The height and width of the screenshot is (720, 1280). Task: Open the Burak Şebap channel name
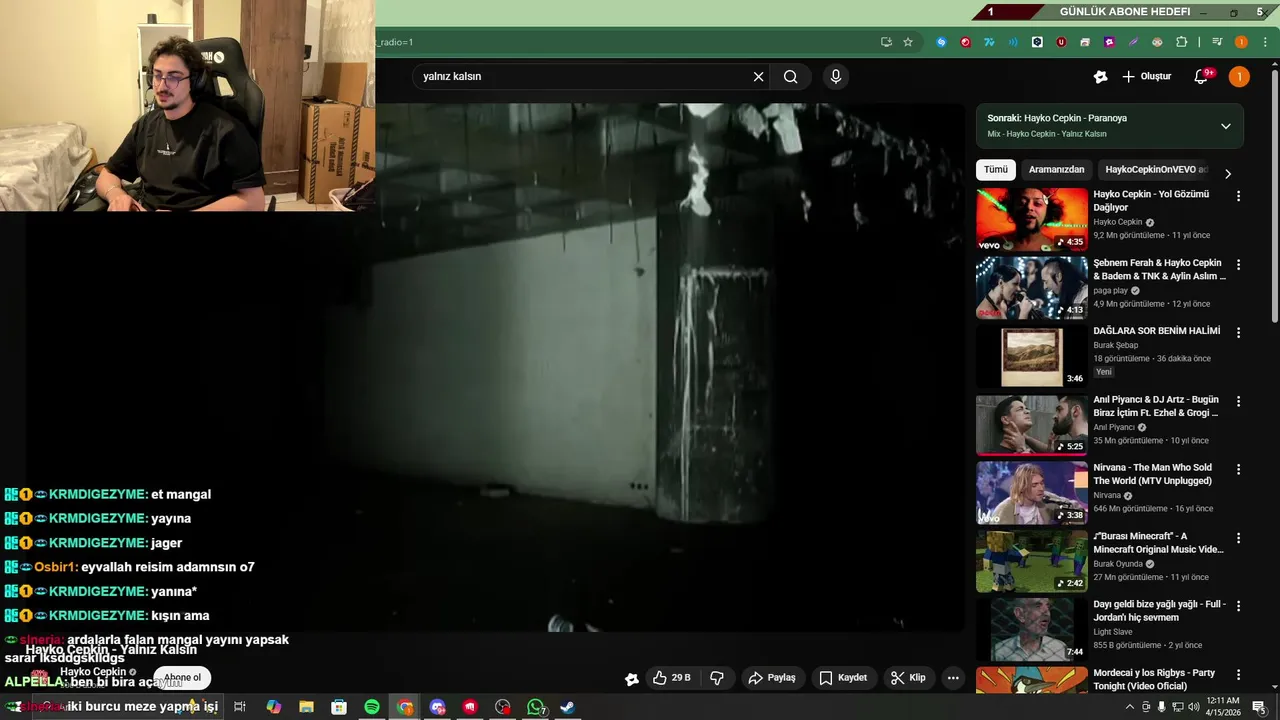pyautogui.click(x=1115, y=345)
